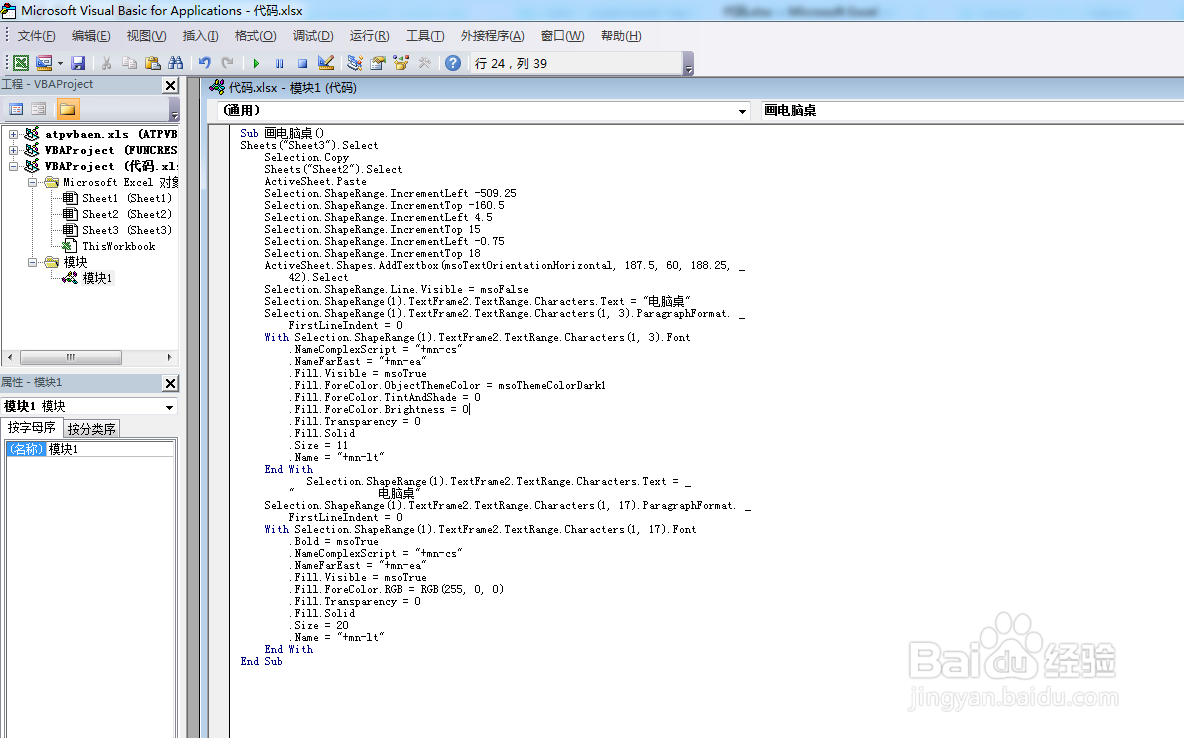Open Find with binoculars icon

point(176,63)
